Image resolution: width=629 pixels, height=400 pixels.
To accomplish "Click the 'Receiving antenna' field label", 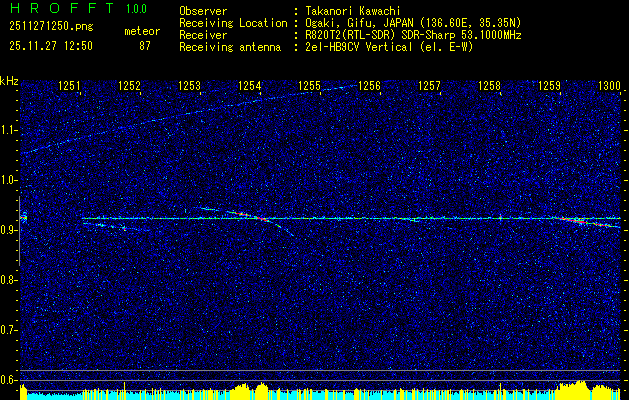I will pyautogui.click(x=230, y=47).
